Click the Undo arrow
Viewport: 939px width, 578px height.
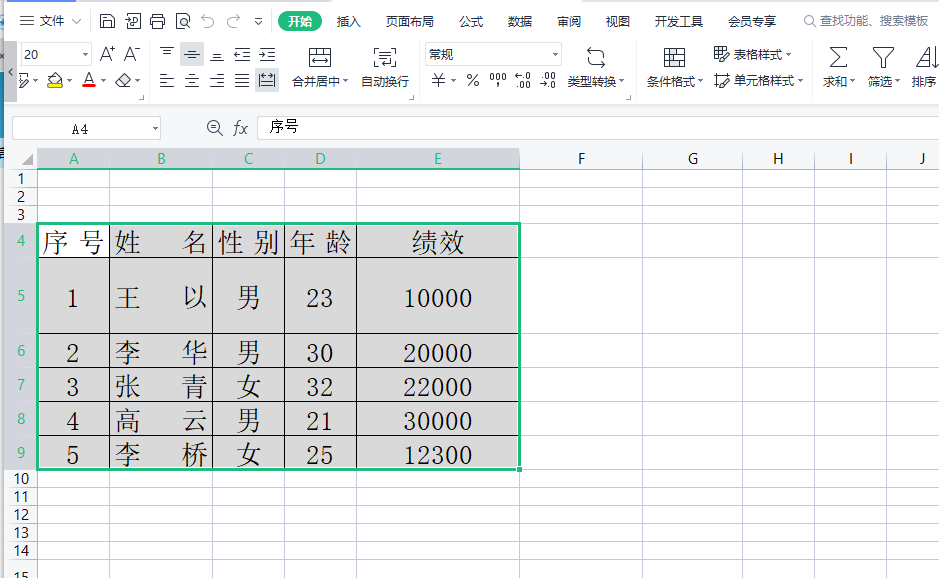tap(208, 22)
